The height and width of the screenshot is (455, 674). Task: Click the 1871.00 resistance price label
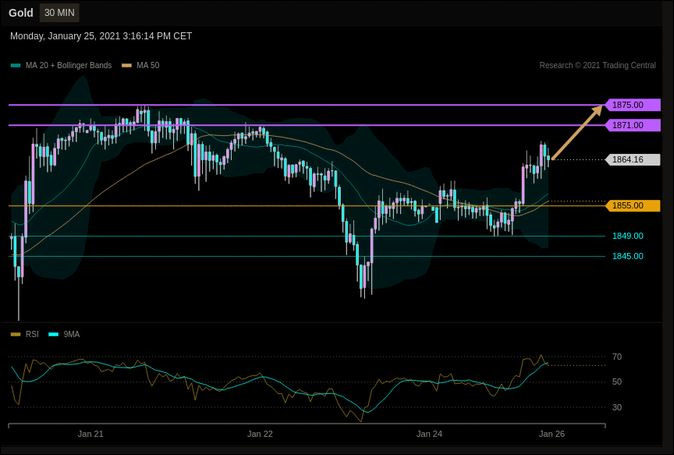click(633, 125)
